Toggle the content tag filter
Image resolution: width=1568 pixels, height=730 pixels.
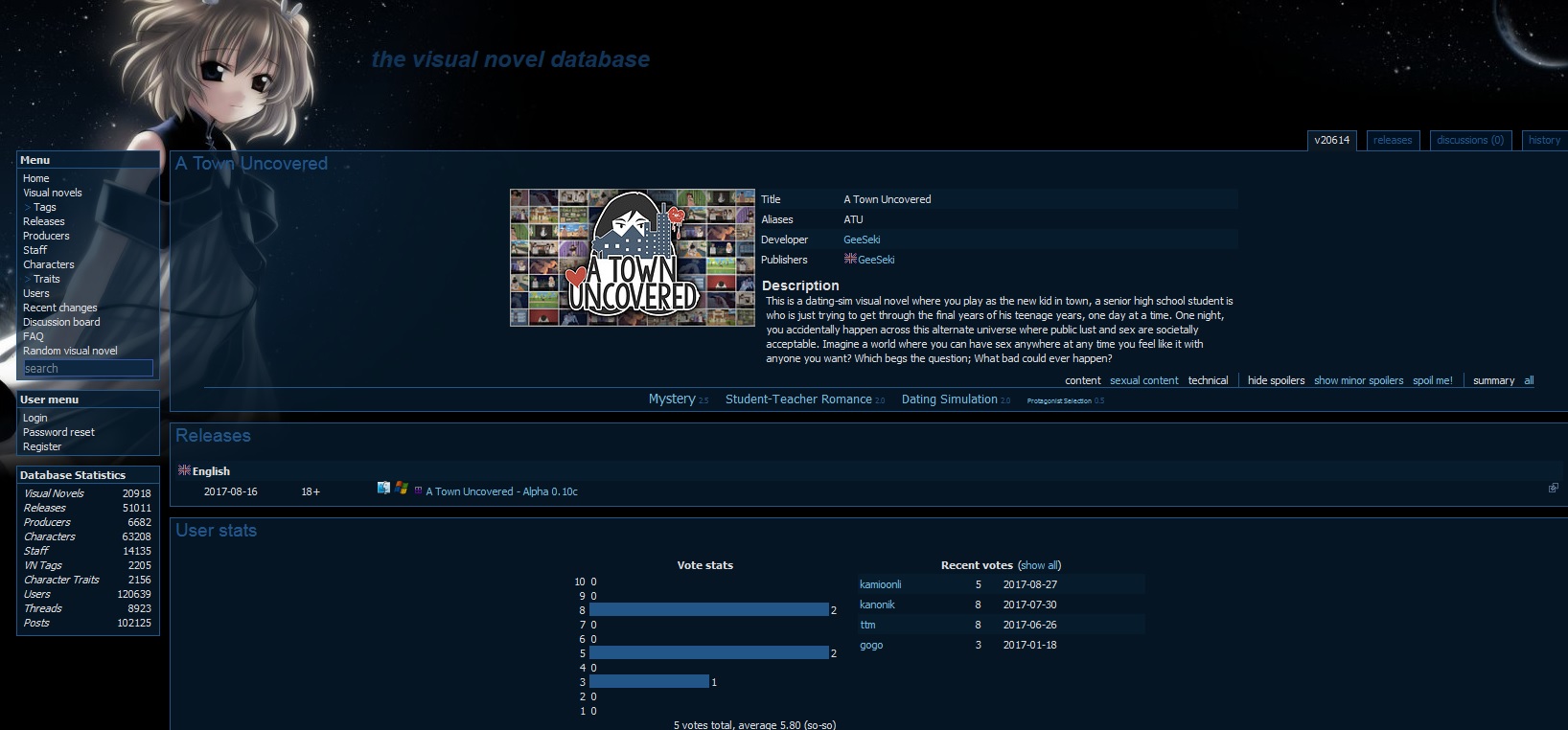coord(1083,380)
